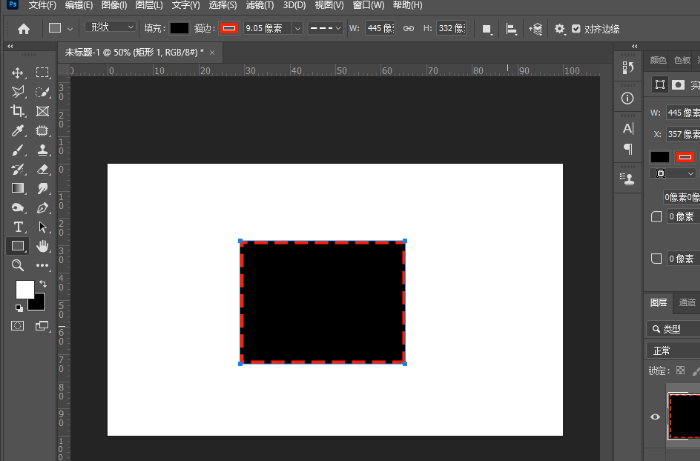This screenshot has width=700, height=461.
Task: Collapse the right panel dock arrows
Action: click(634, 46)
